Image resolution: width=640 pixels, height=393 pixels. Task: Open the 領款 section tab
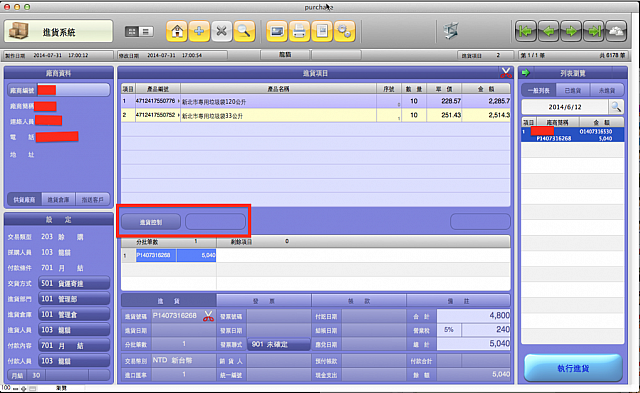[359, 301]
